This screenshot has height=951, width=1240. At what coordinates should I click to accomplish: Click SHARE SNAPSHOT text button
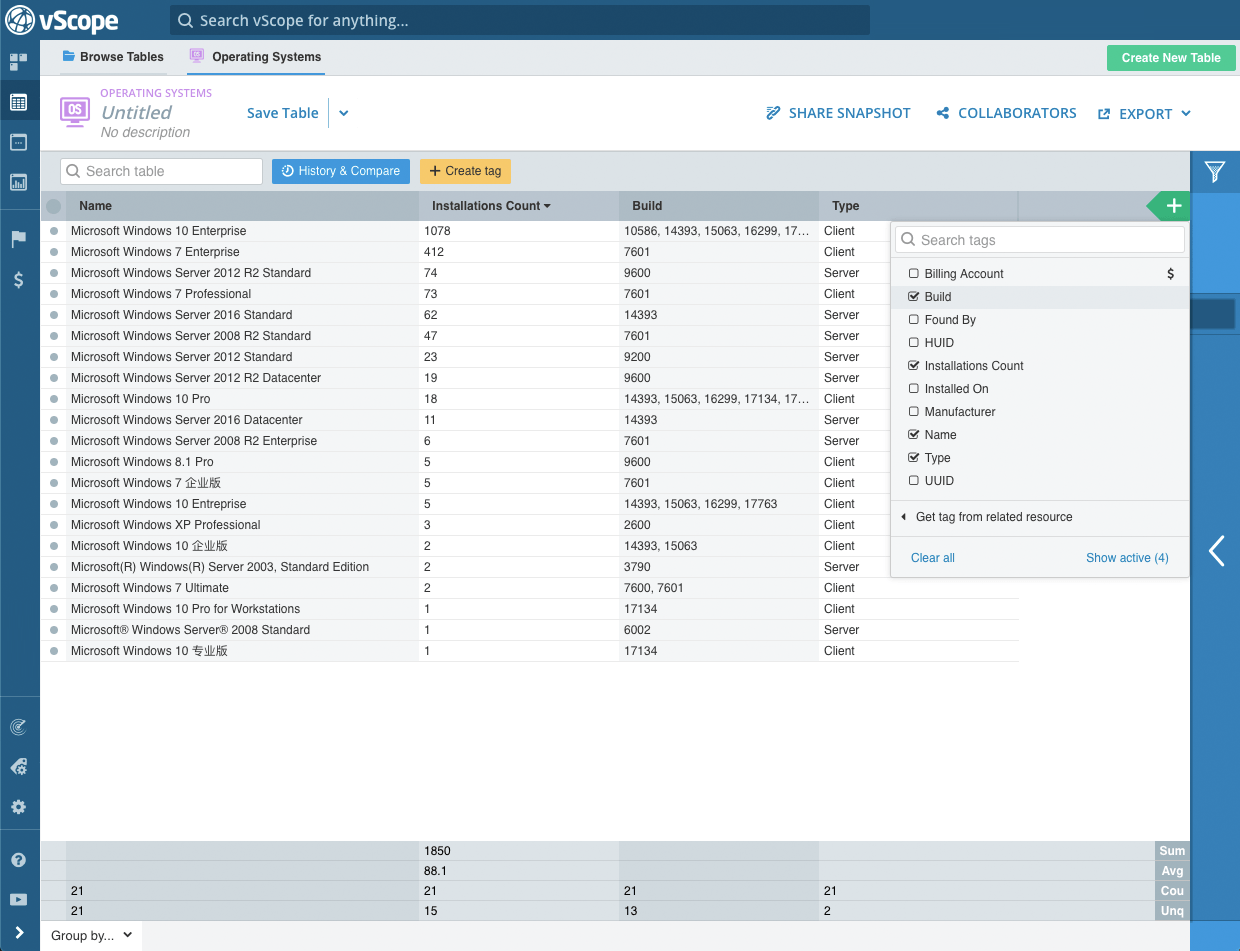pos(849,113)
